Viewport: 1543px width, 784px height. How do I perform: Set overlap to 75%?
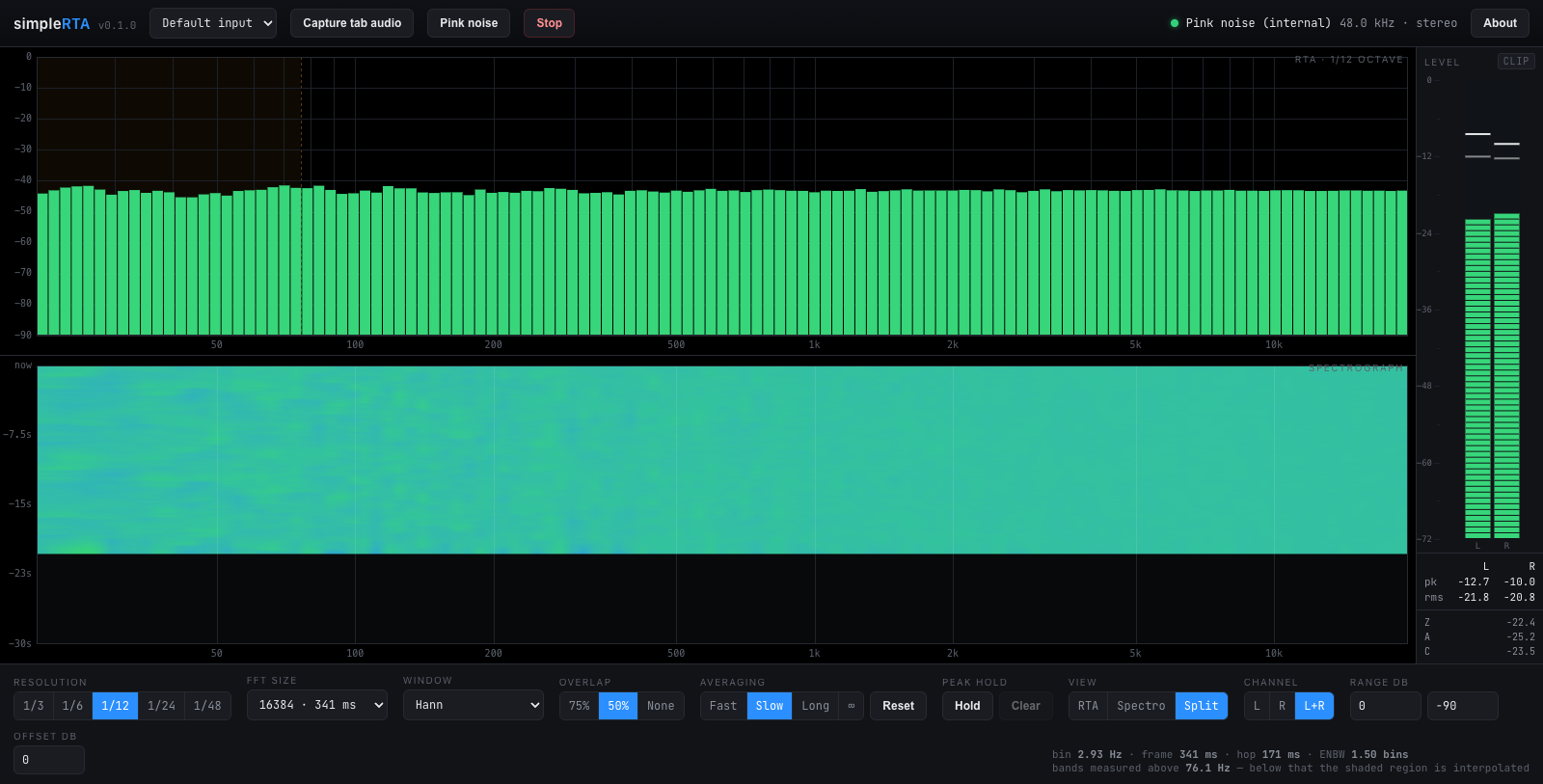pos(580,706)
